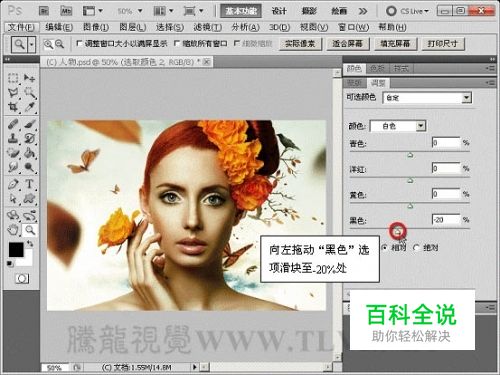Click the Zoom Out icon in options bar
Image resolution: width=500 pixels, height=375 pixels.
(59, 44)
